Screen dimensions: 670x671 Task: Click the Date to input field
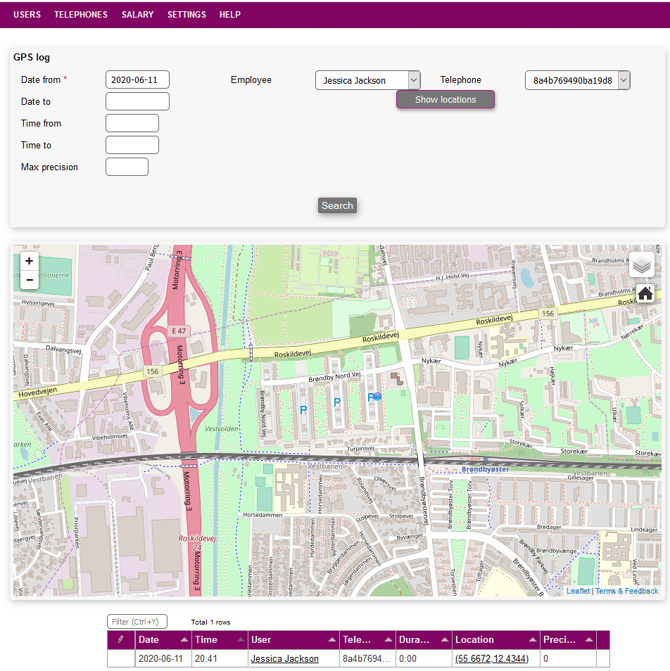tap(137, 102)
